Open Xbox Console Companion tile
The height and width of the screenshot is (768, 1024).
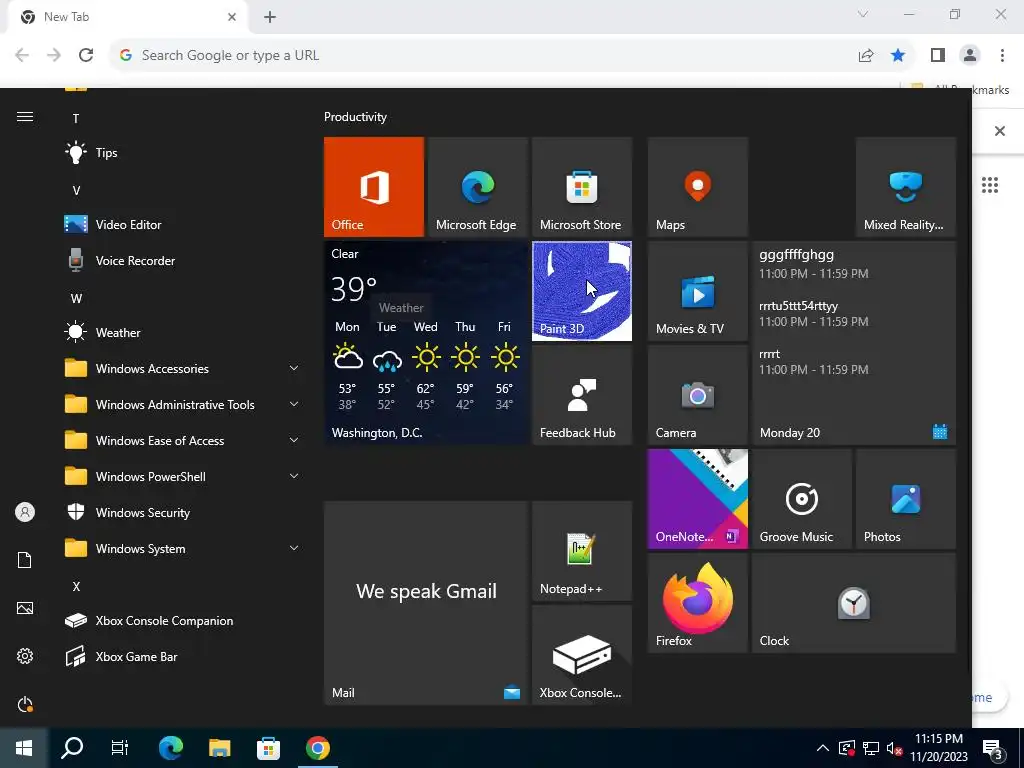(x=582, y=655)
